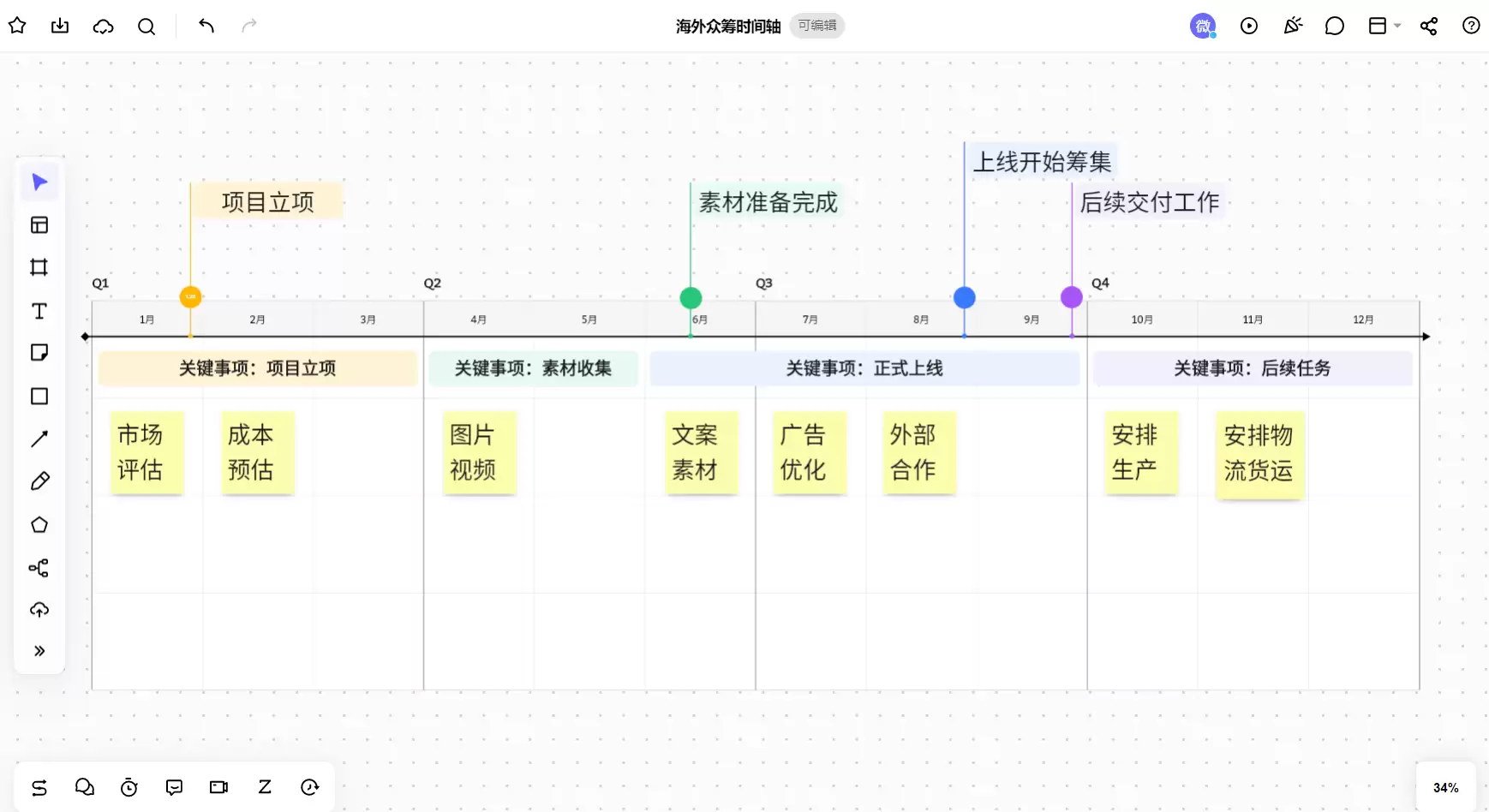Click the 关键事项：正式上线 blue header
The width and height of the screenshot is (1489, 812).
864,368
